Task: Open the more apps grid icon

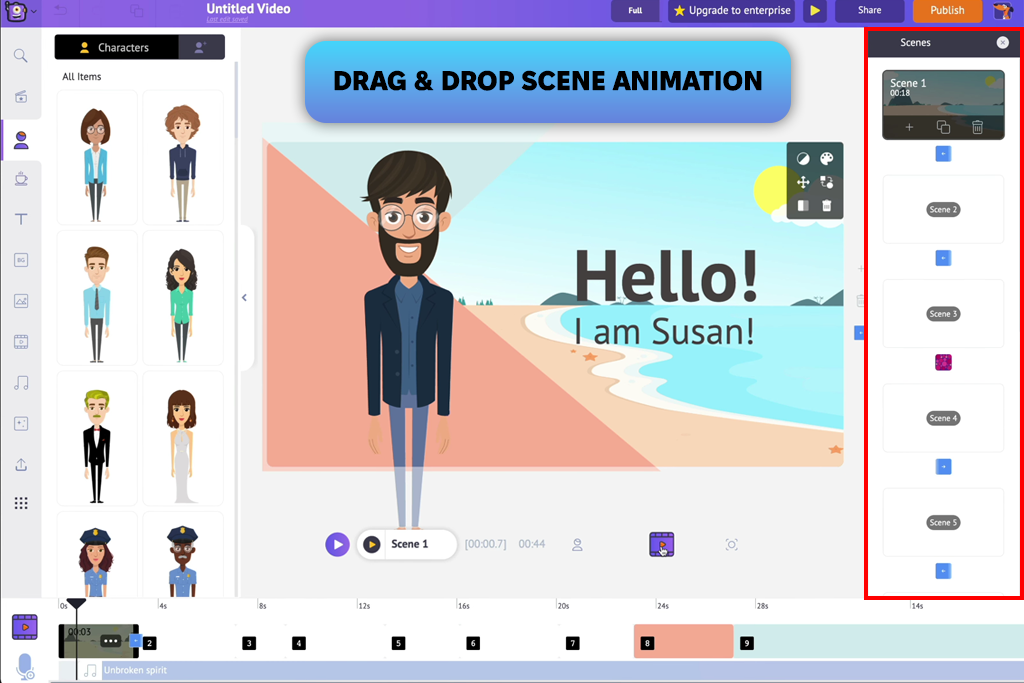Action: pos(21,503)
